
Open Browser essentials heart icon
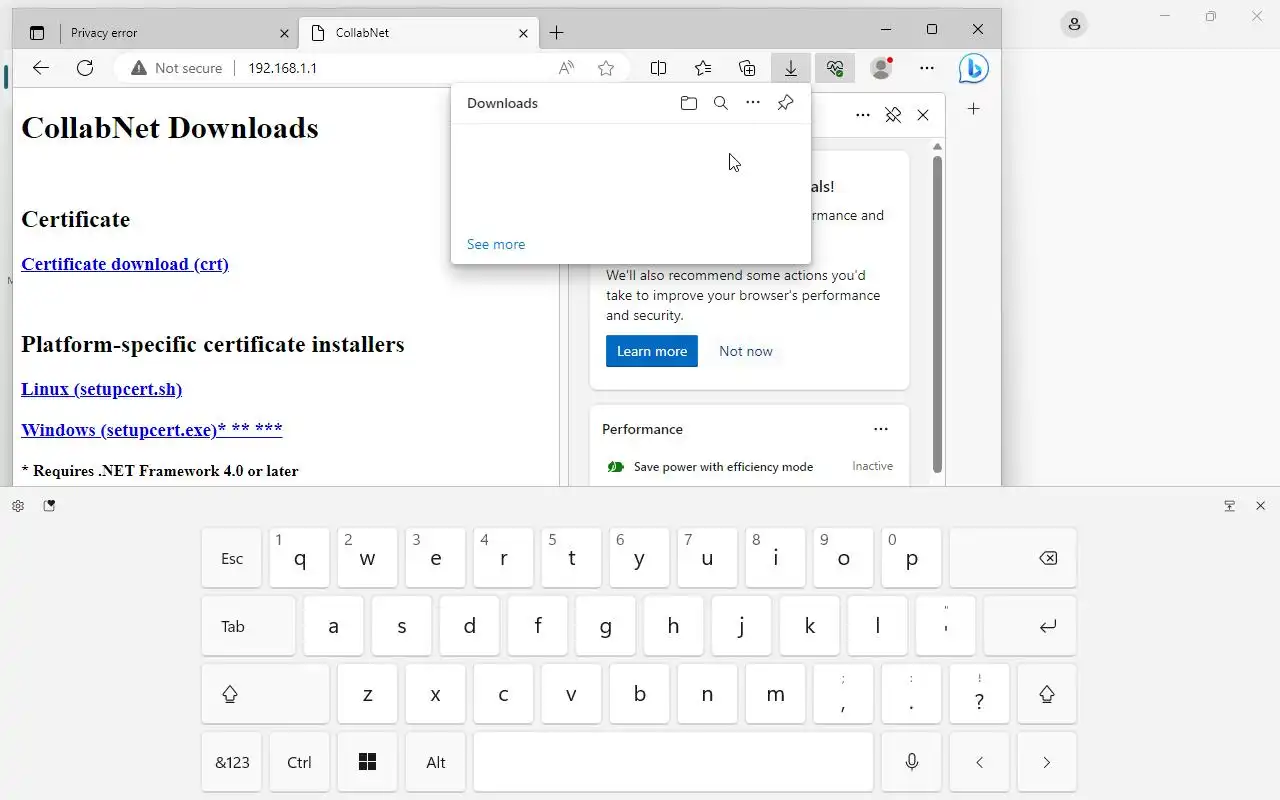835,68
